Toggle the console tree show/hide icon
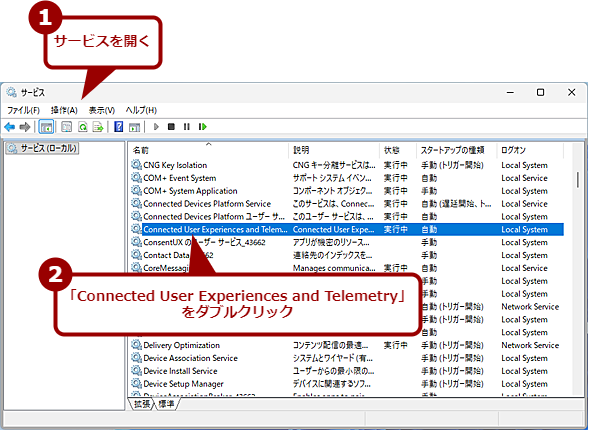Viewport: 589px width, 431px height. pyautogui.click(x=46, y=127)
